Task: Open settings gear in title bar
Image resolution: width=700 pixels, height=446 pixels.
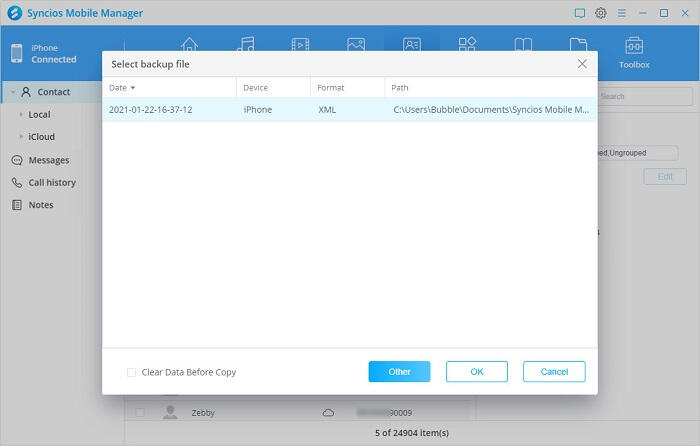Action: pyautogui.click(x=601, y=13)
